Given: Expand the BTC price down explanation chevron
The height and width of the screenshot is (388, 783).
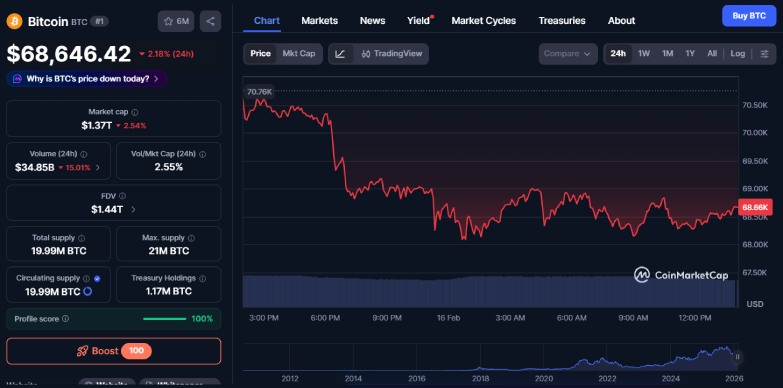Looking at the screenshot, I should coord(156,79).
